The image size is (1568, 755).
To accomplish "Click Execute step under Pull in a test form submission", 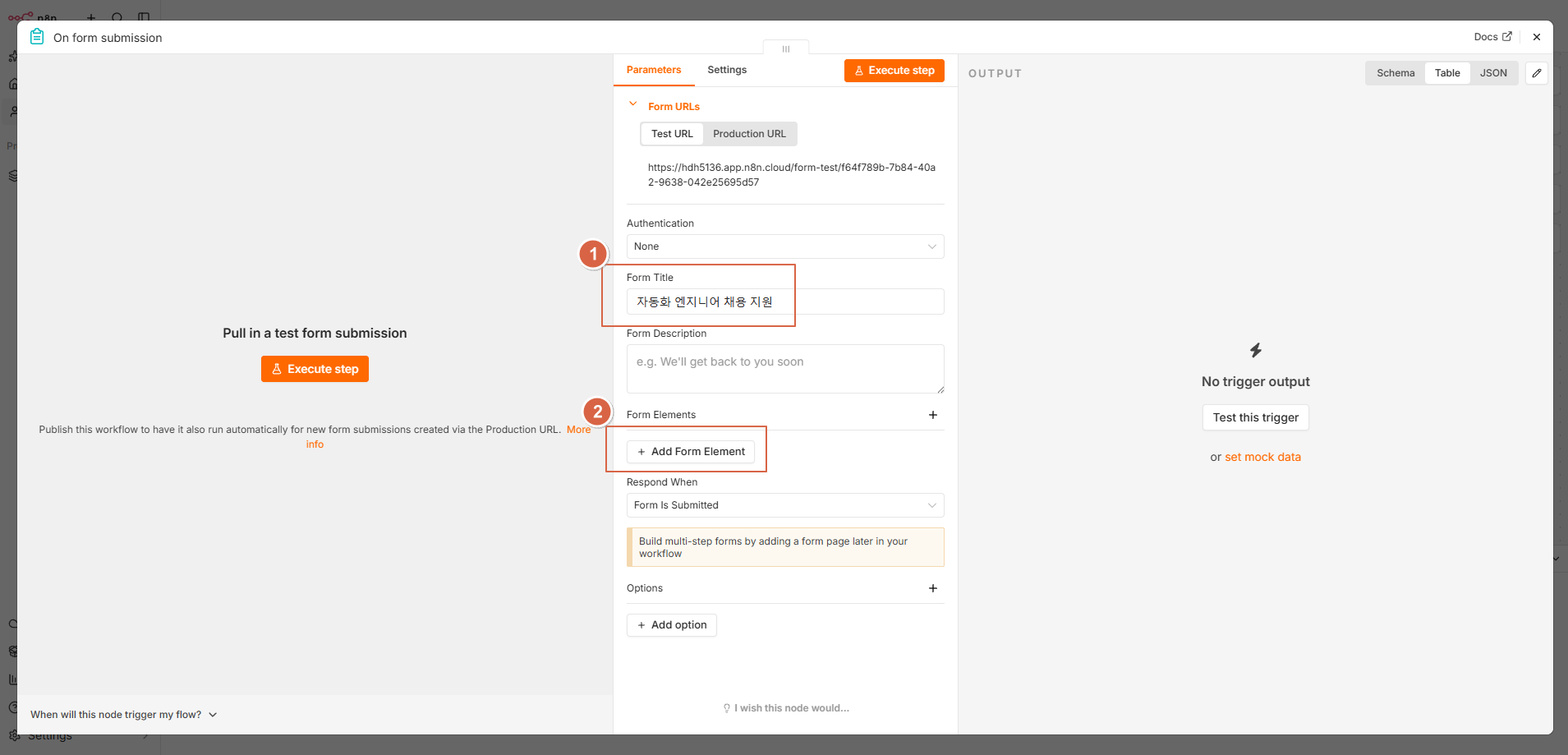I will pos(315,369).
